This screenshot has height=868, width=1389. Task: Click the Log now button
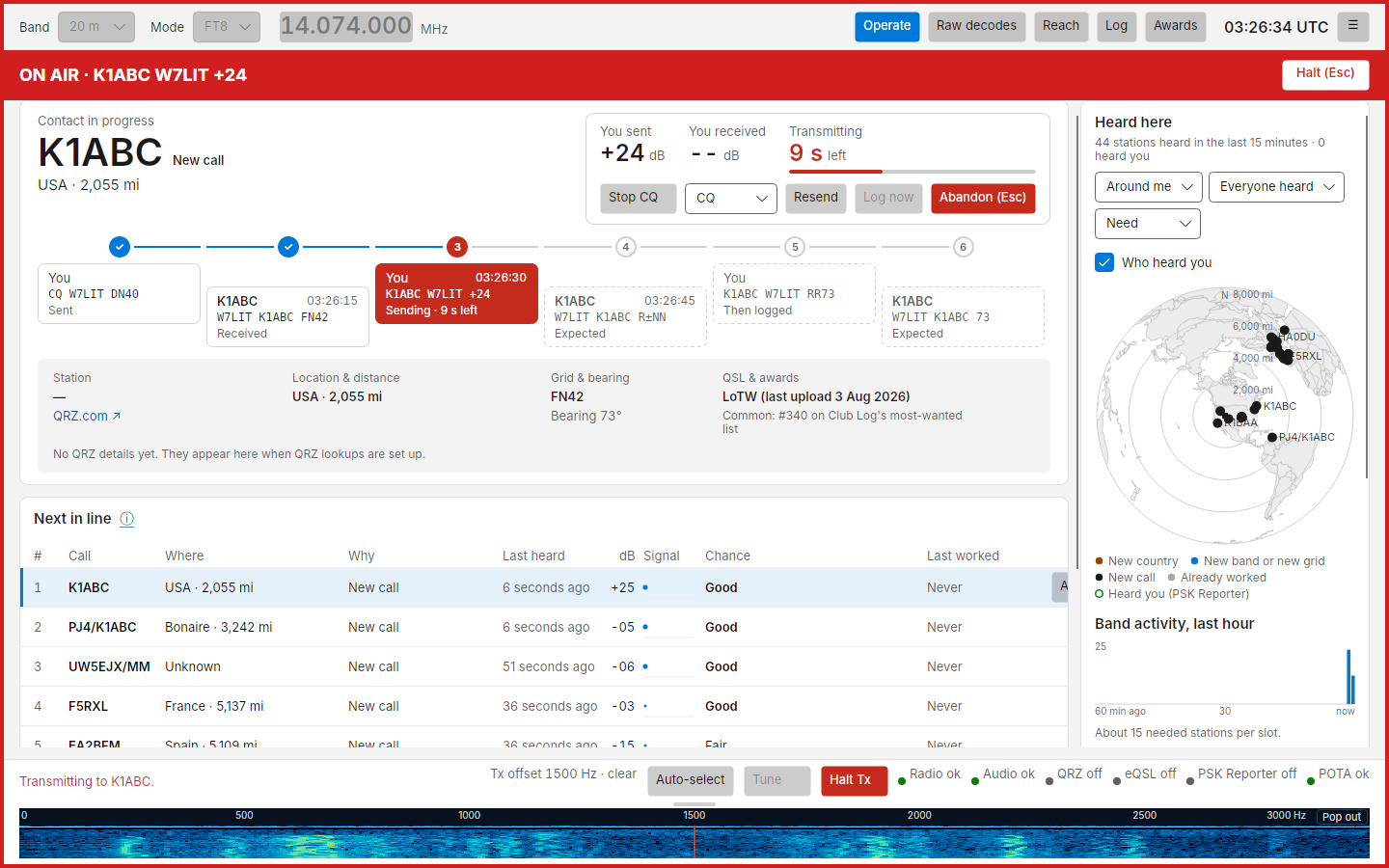[888, 198]
